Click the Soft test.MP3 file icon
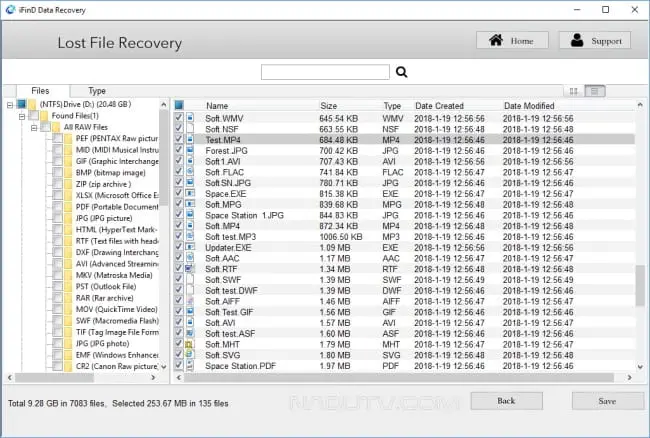Image resolution: width=650 pixels, height=438 pixels. [x=190, y=237]
